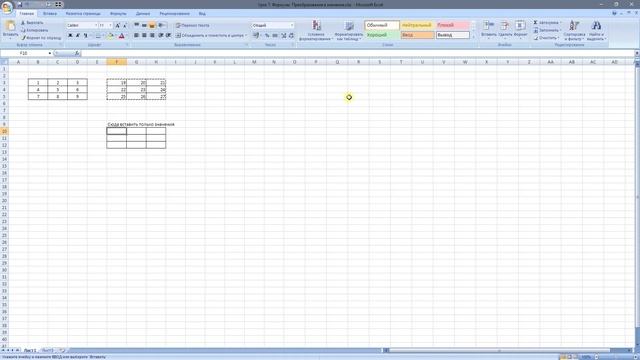Select the Вывод cell style
This screenshot has height=360, width=640.
click(x=453, y=35)
